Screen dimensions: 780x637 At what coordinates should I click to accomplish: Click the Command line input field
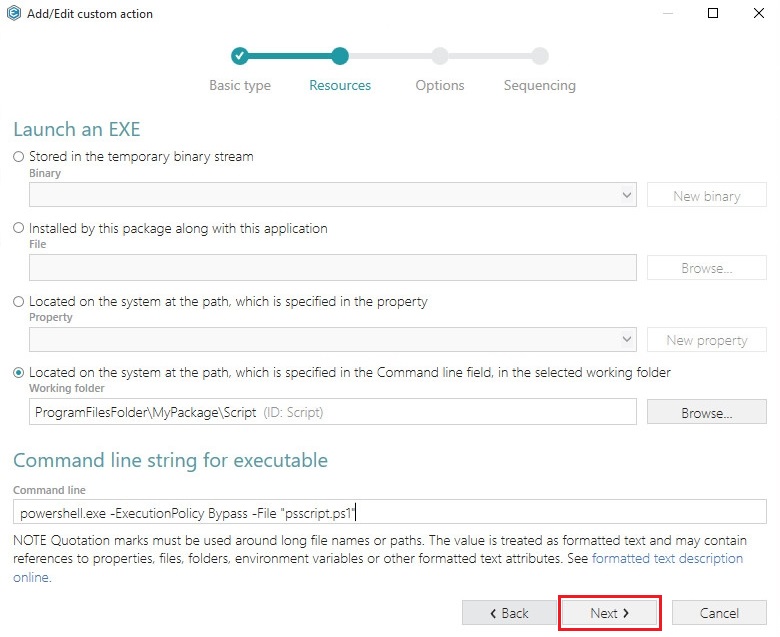pyautogui.click(x=390, y=512)
